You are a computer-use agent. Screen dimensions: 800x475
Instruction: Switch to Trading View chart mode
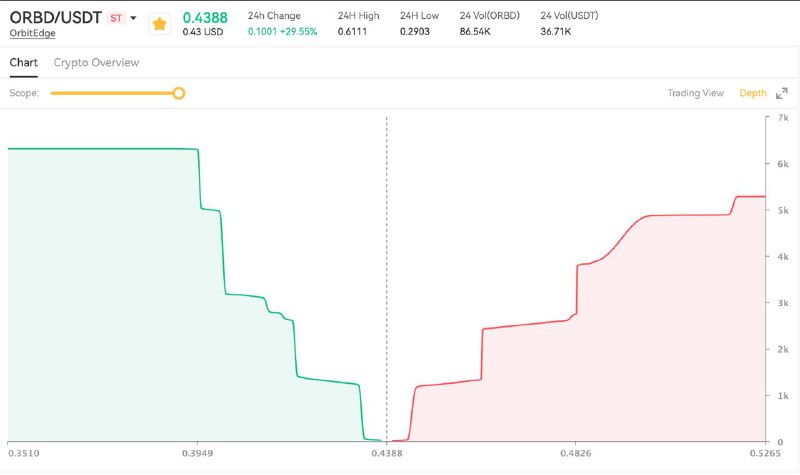(x=695, y=93)
